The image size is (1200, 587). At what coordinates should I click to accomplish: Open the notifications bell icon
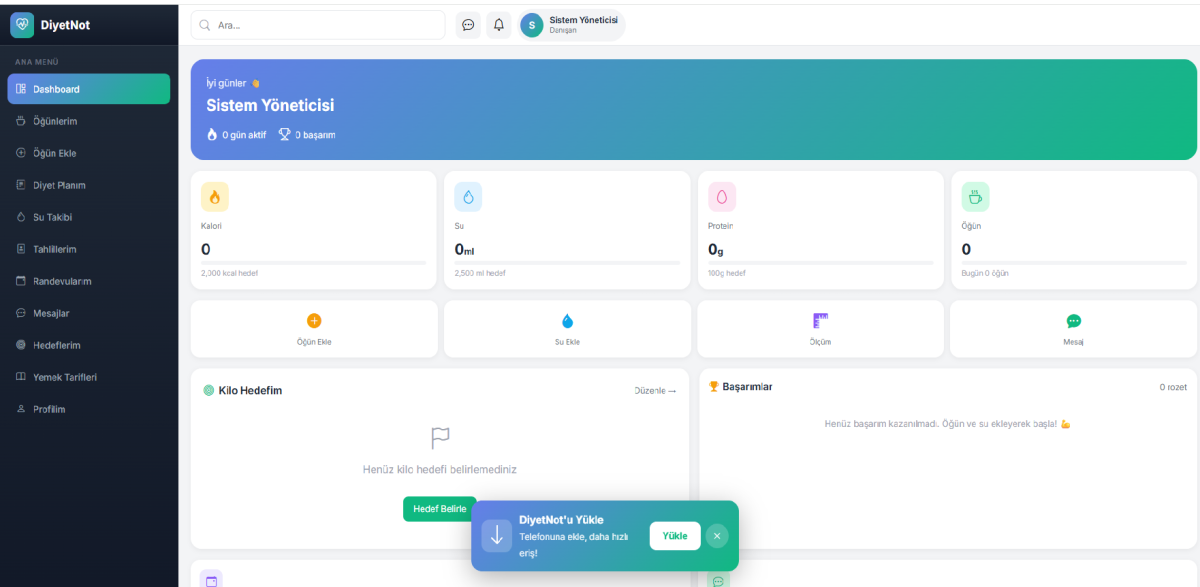499,25
